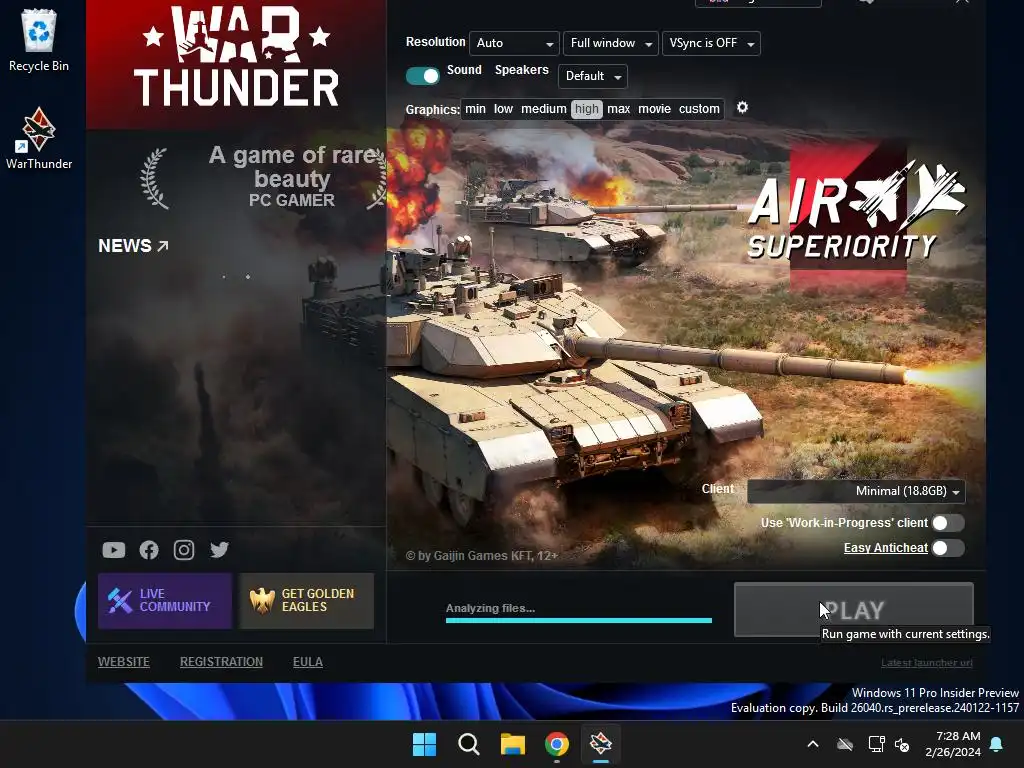Click the PLAY button
The width and height of the screenshot is (1024, 768).
coord(854,610)
